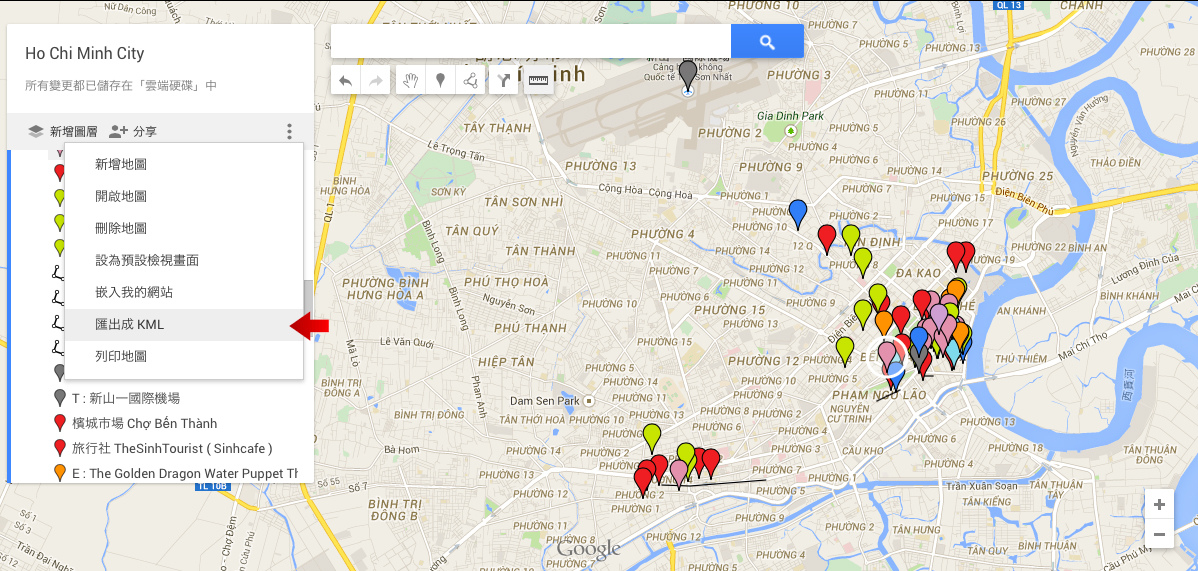Select the hand pan tool

tap(410, 80)
